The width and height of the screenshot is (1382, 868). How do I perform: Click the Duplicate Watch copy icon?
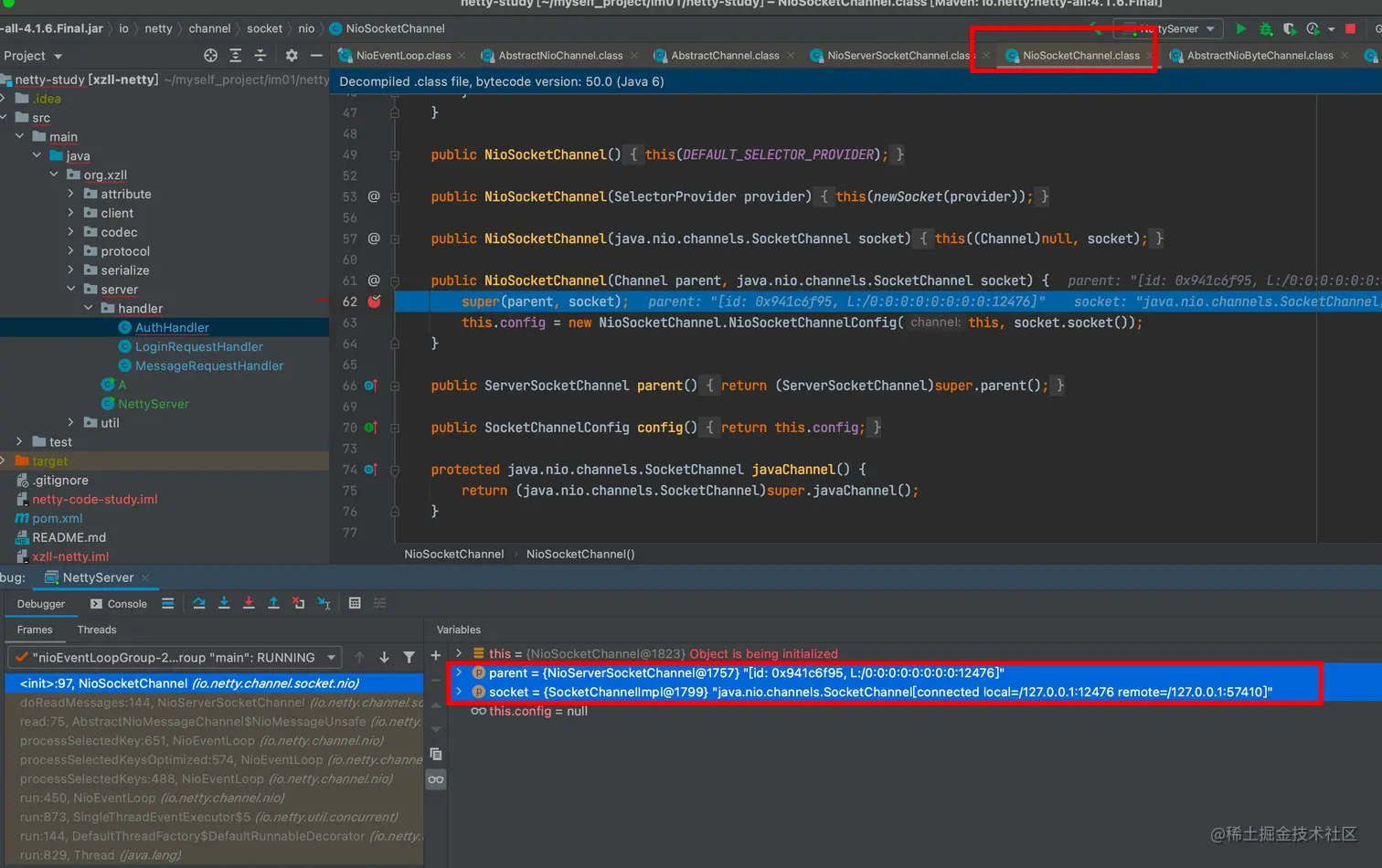(x=436, y=754)
